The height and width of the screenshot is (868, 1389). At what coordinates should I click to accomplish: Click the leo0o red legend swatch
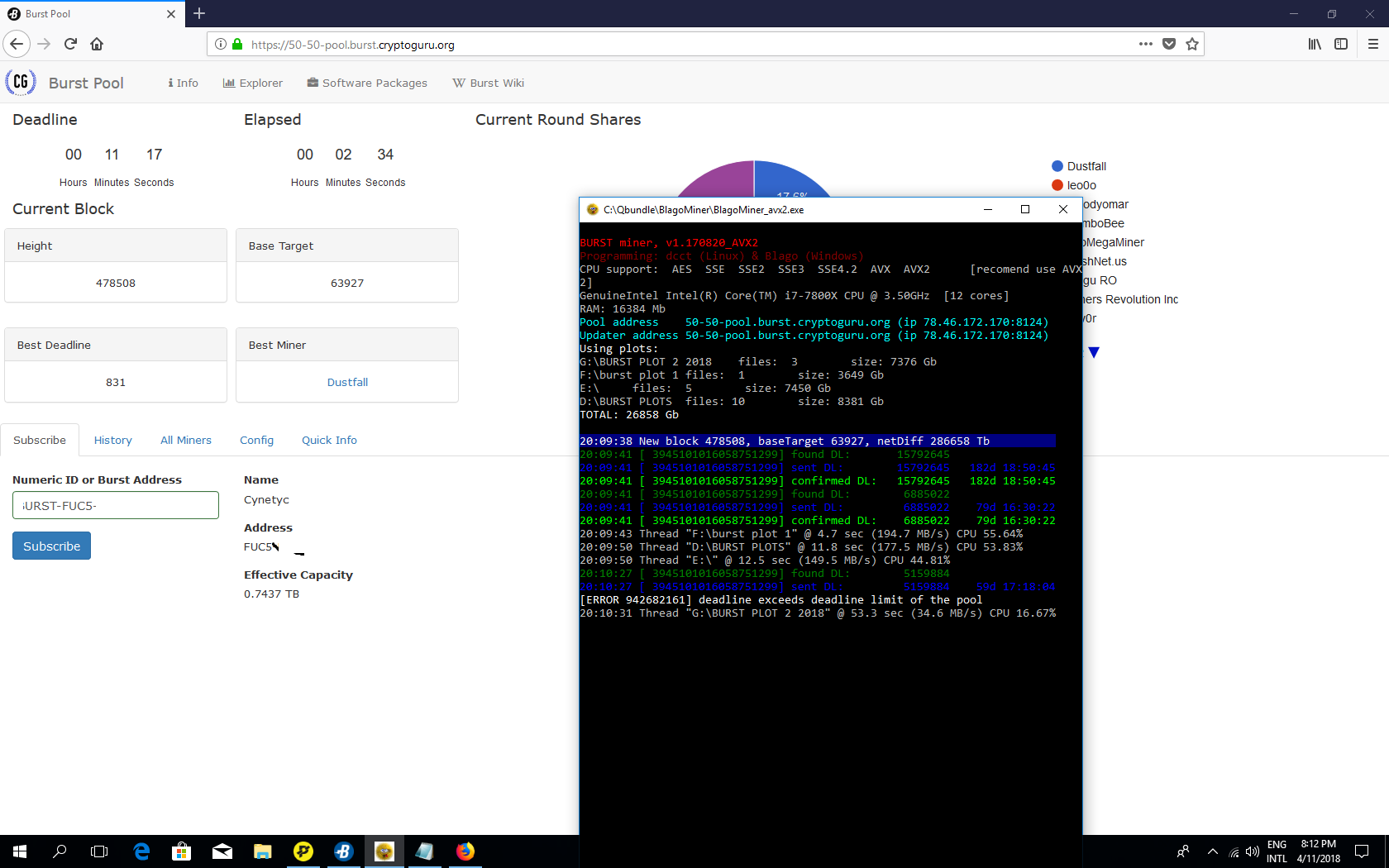tap(1057, 185)
